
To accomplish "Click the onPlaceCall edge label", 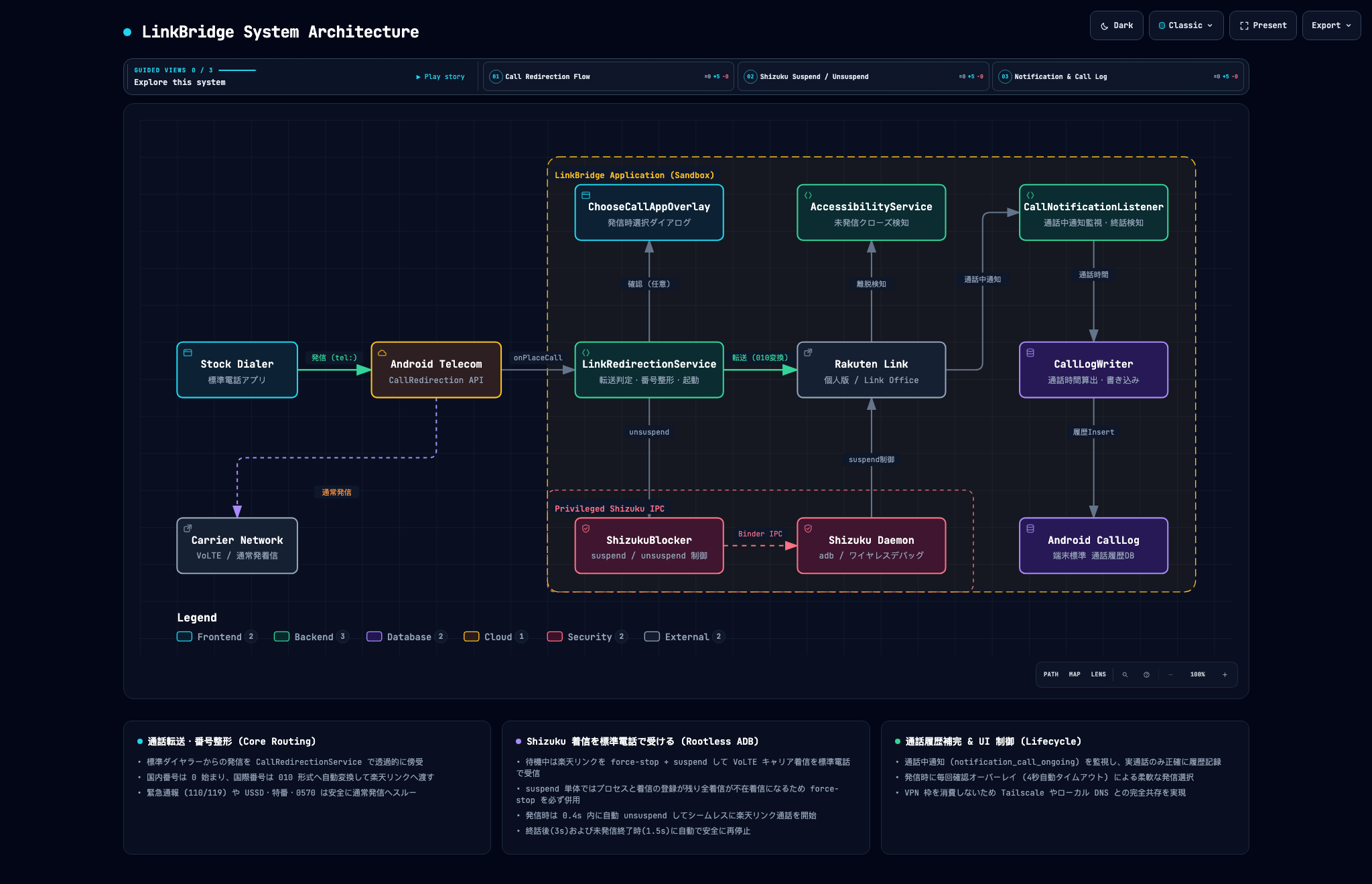I will coord(538,358).
